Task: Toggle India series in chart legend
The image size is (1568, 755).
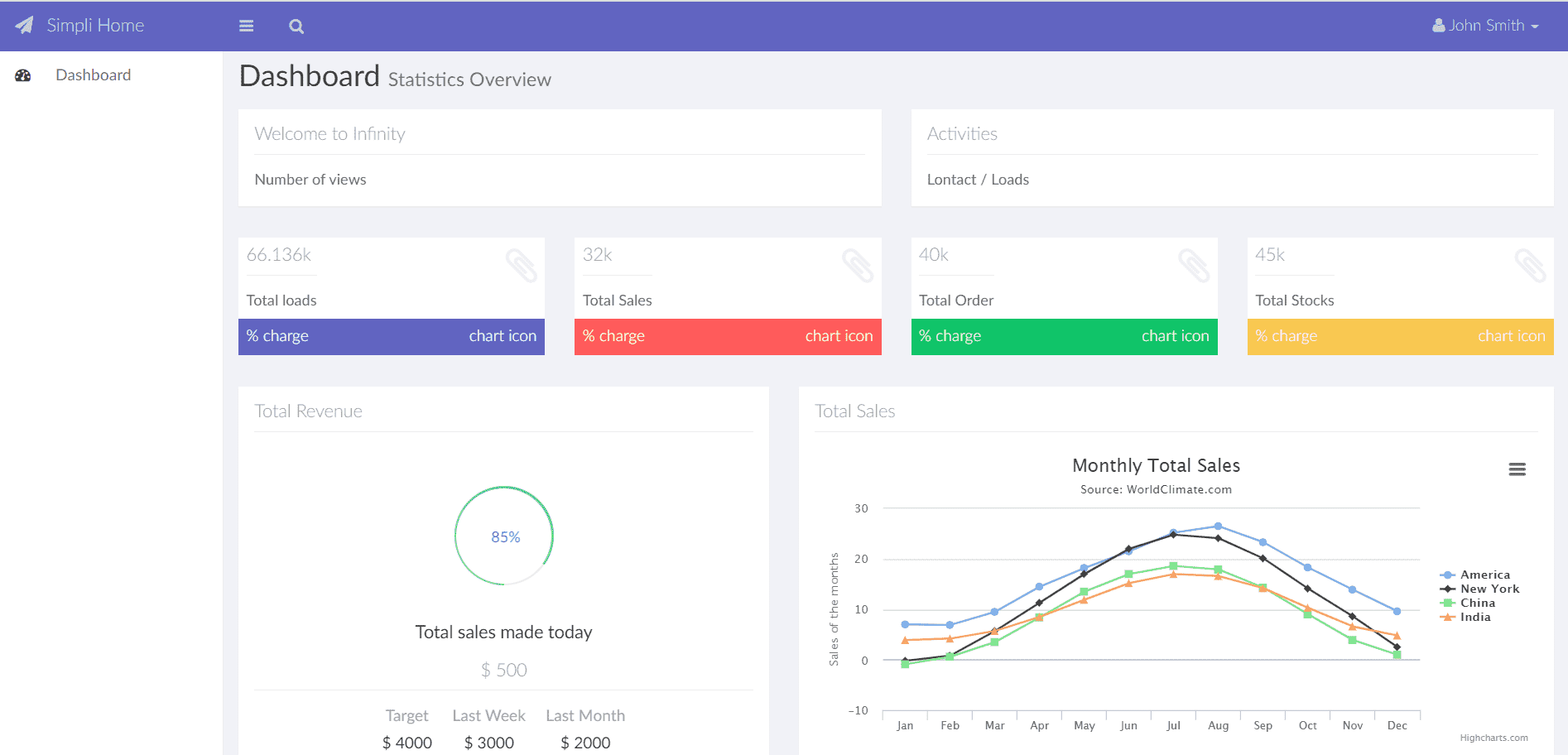Action: pos(1466,617)
